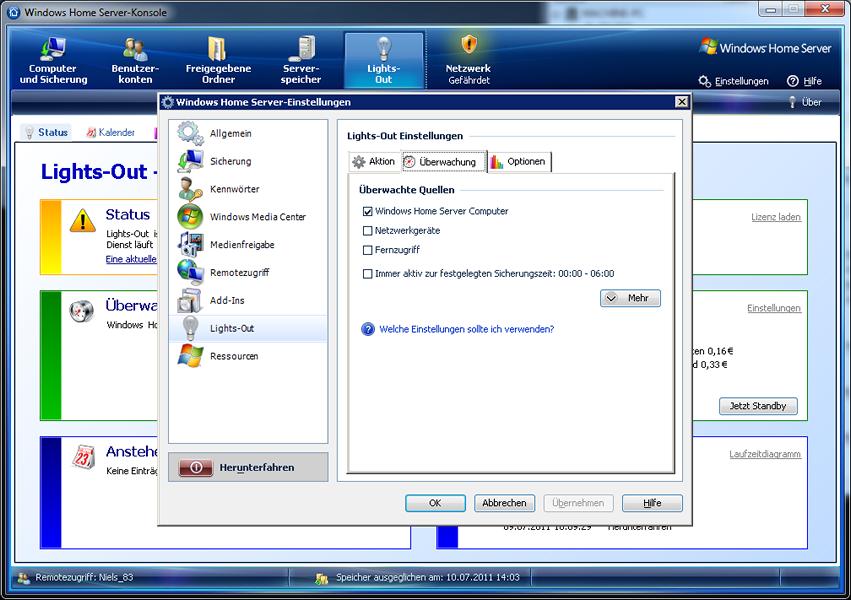Uncheck Windows Home Server Computer
Image resolution: width=851 pixels, height=600 pixels.
pos(367,212)
